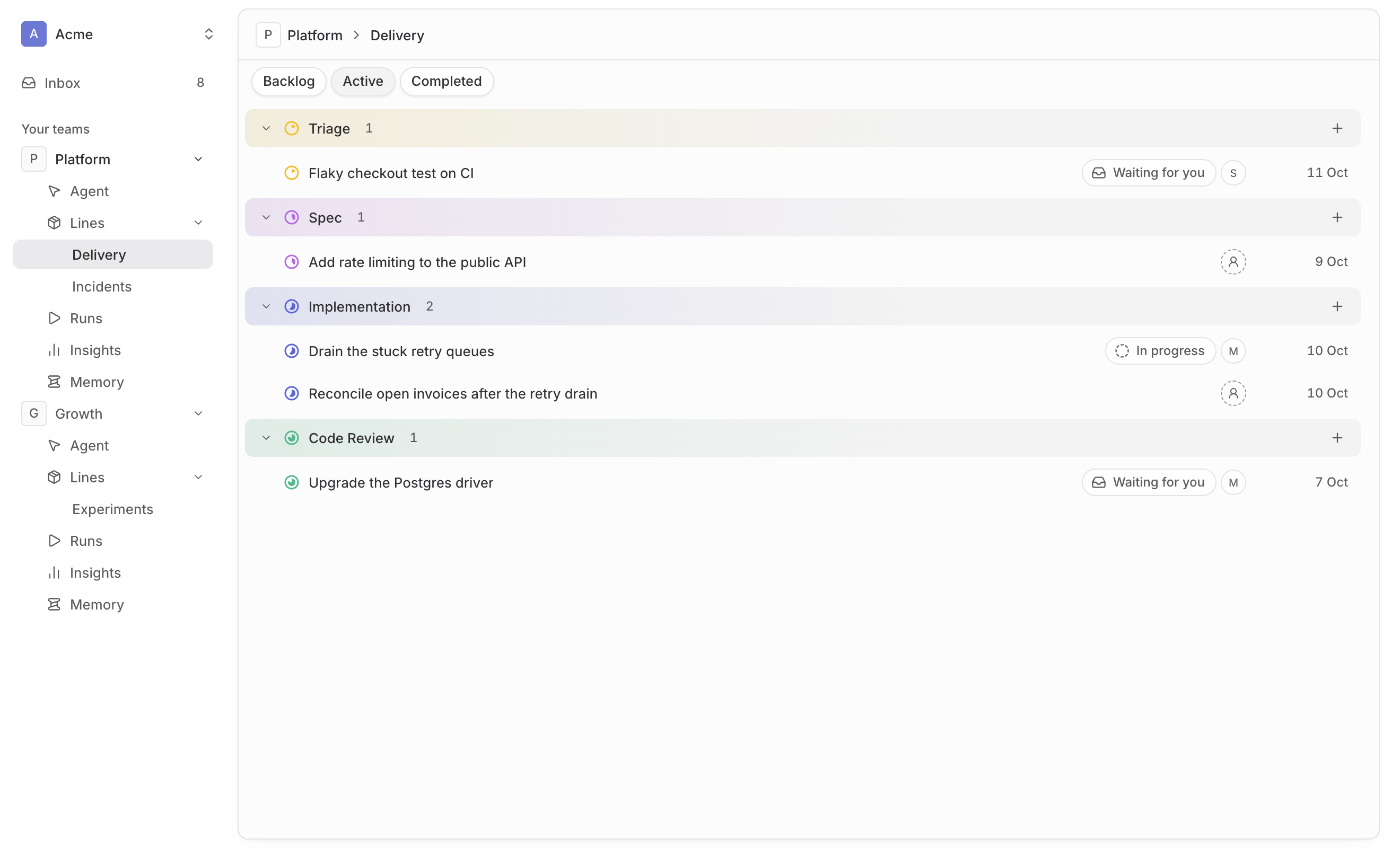The width and height of the screenshot is (1400, 848).
Task: Click status icon of Drain the stuck retry queues
Action: 292,351
